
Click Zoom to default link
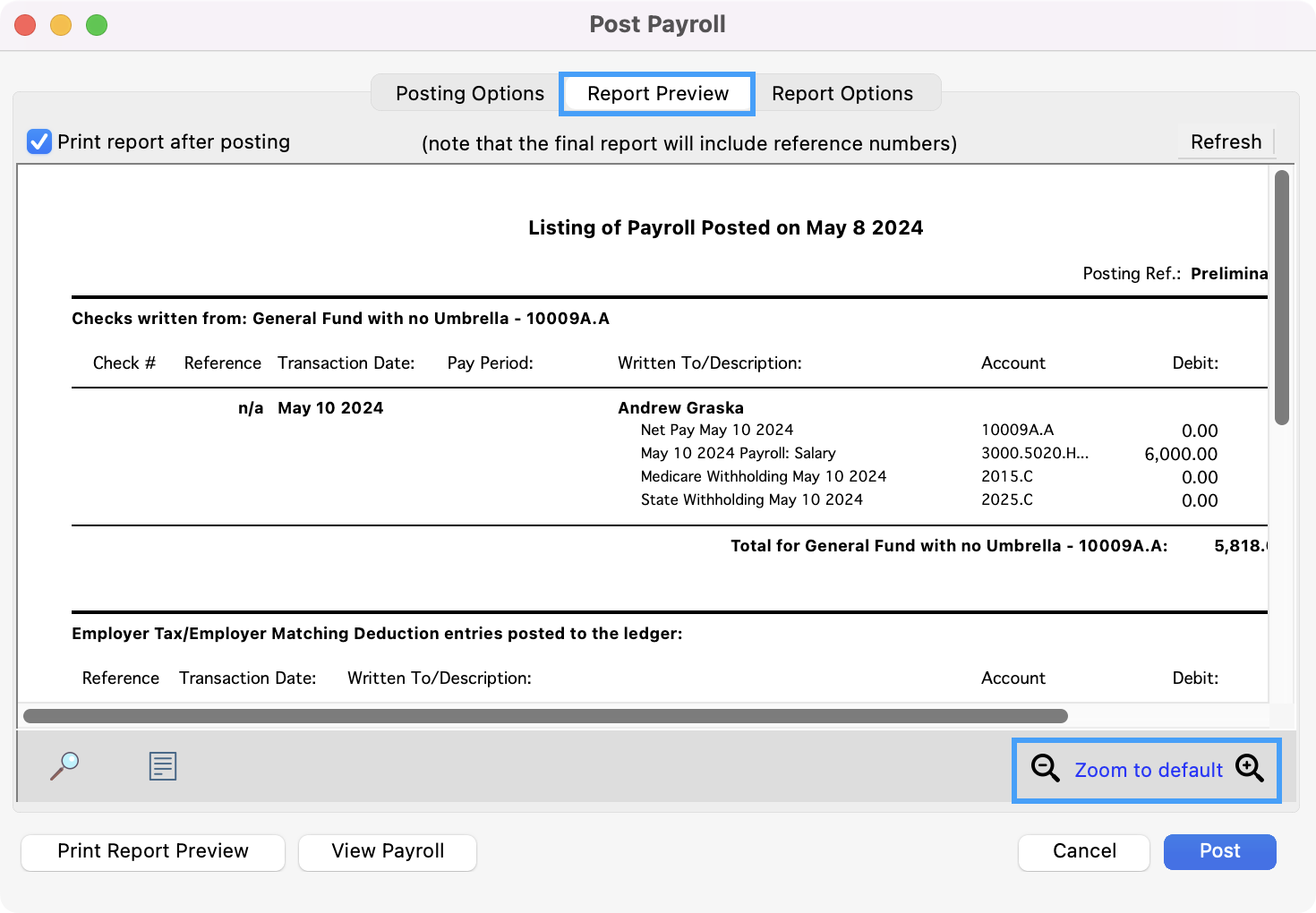(x=1148, y=770)
